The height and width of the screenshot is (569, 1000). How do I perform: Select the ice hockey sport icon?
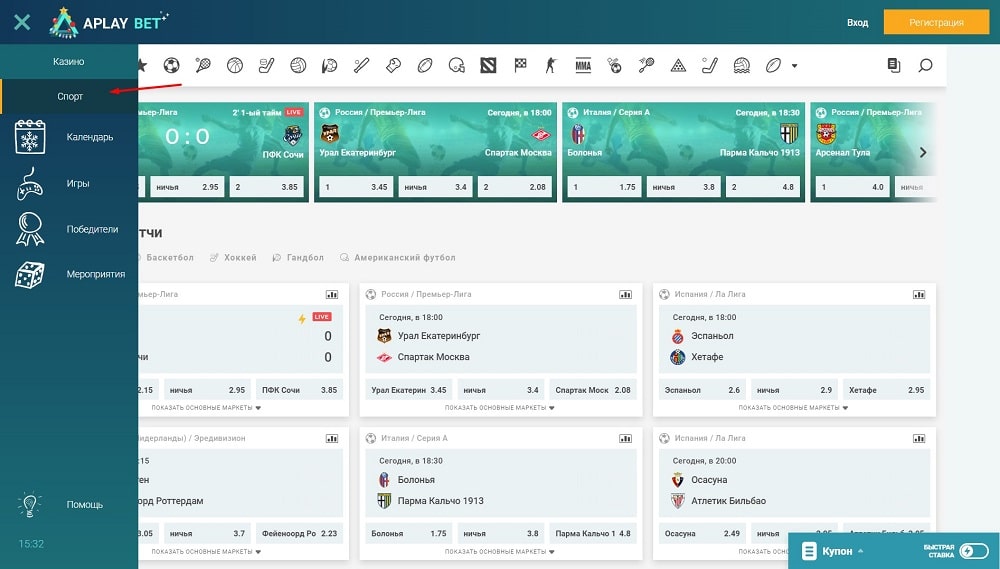pyautogui.click(x=266, y=65)
